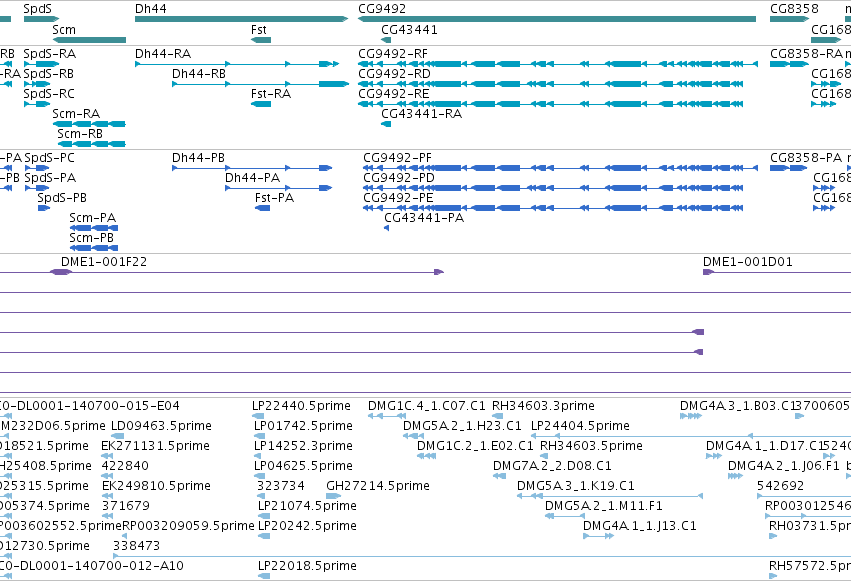This screenshot has height=581, width=851.
Task: Select transcript Scm-RA
Action: (x=90, y=124)
